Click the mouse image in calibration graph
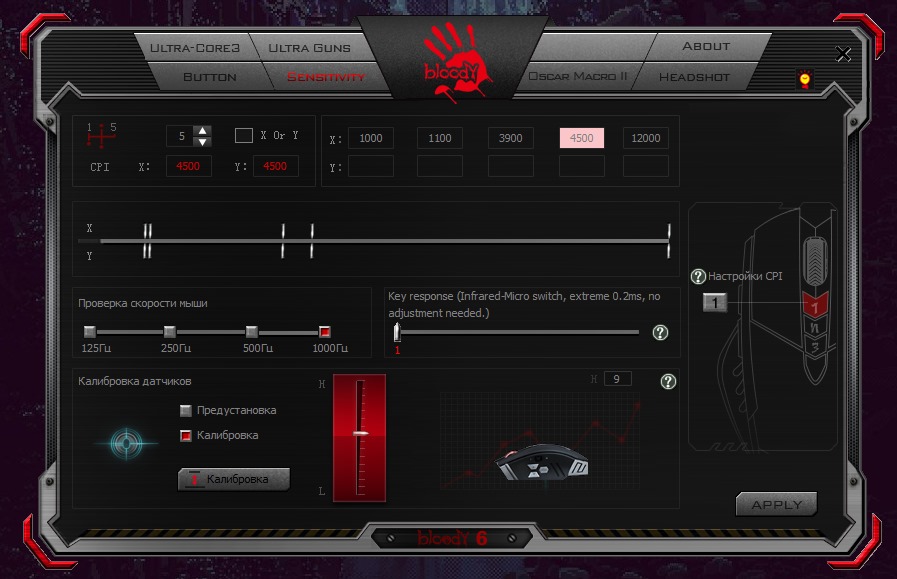This screenshot has height=579, width=897. (541, 462)
